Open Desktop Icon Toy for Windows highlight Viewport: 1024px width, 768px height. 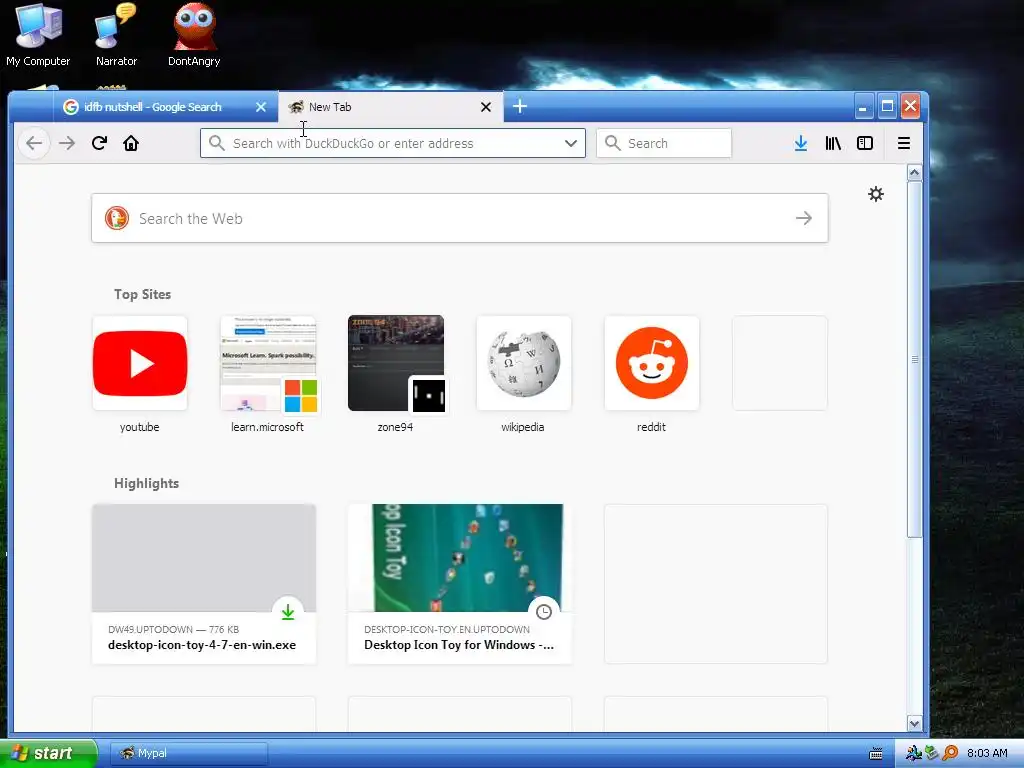click(x=460, y=584)
